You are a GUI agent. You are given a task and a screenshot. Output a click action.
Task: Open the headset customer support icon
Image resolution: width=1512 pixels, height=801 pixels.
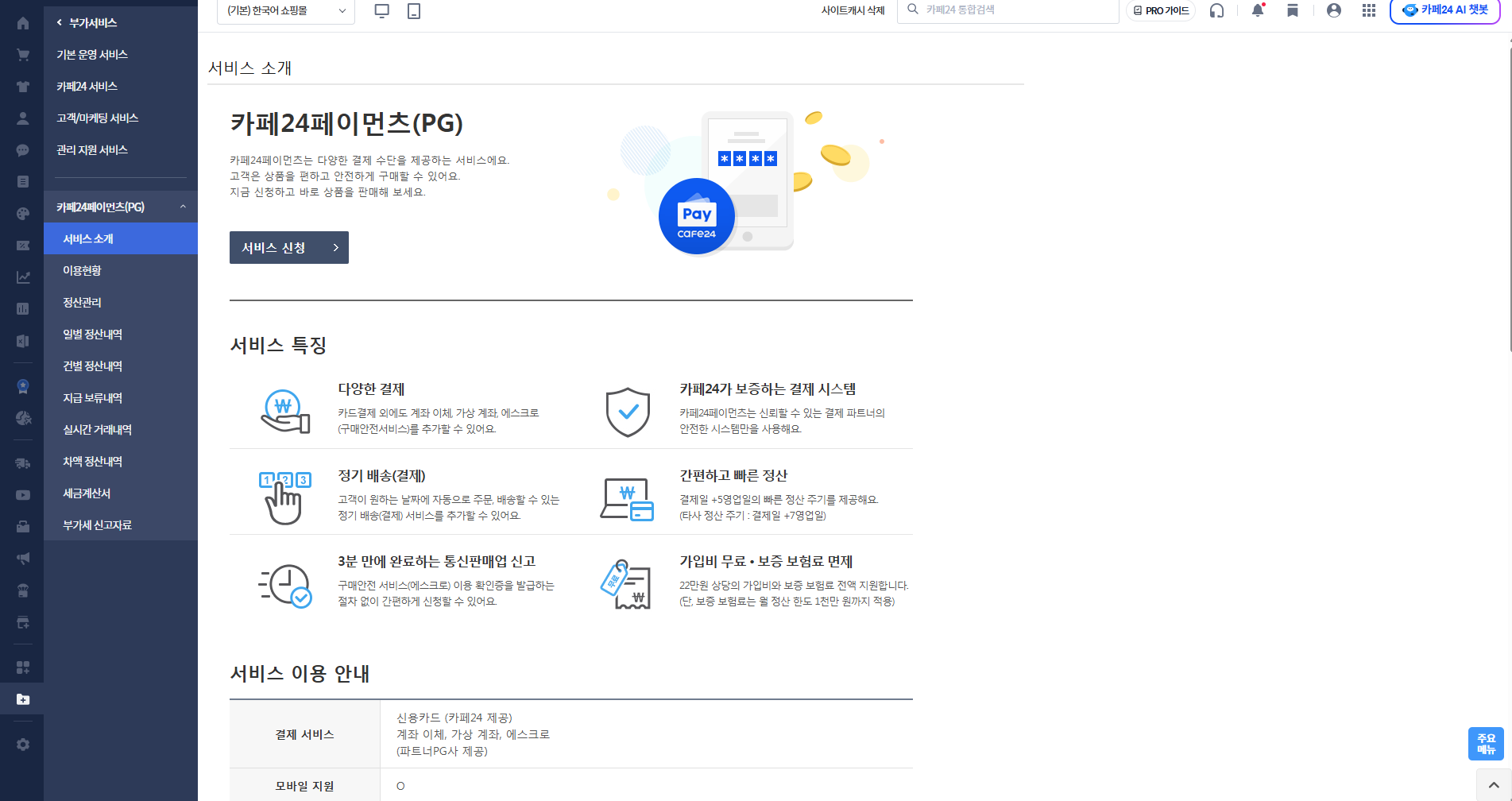1216,10
